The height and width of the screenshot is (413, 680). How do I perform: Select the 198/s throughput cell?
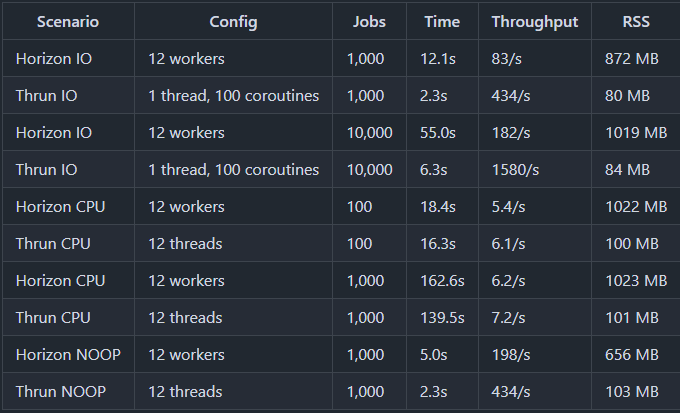pyautogui.click(x=510, y=354)
